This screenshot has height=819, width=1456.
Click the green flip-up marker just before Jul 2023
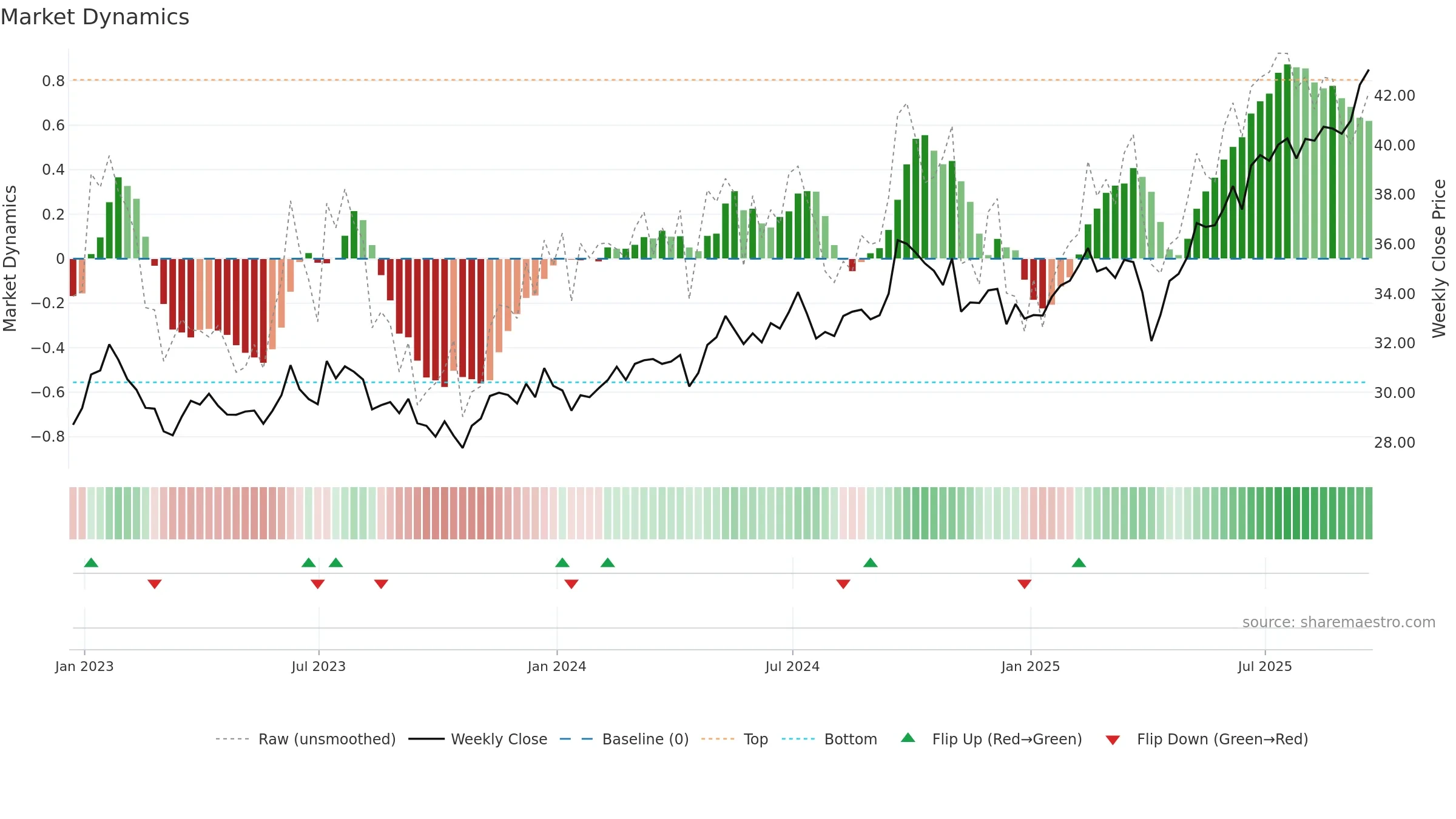[x=309, y=562]
